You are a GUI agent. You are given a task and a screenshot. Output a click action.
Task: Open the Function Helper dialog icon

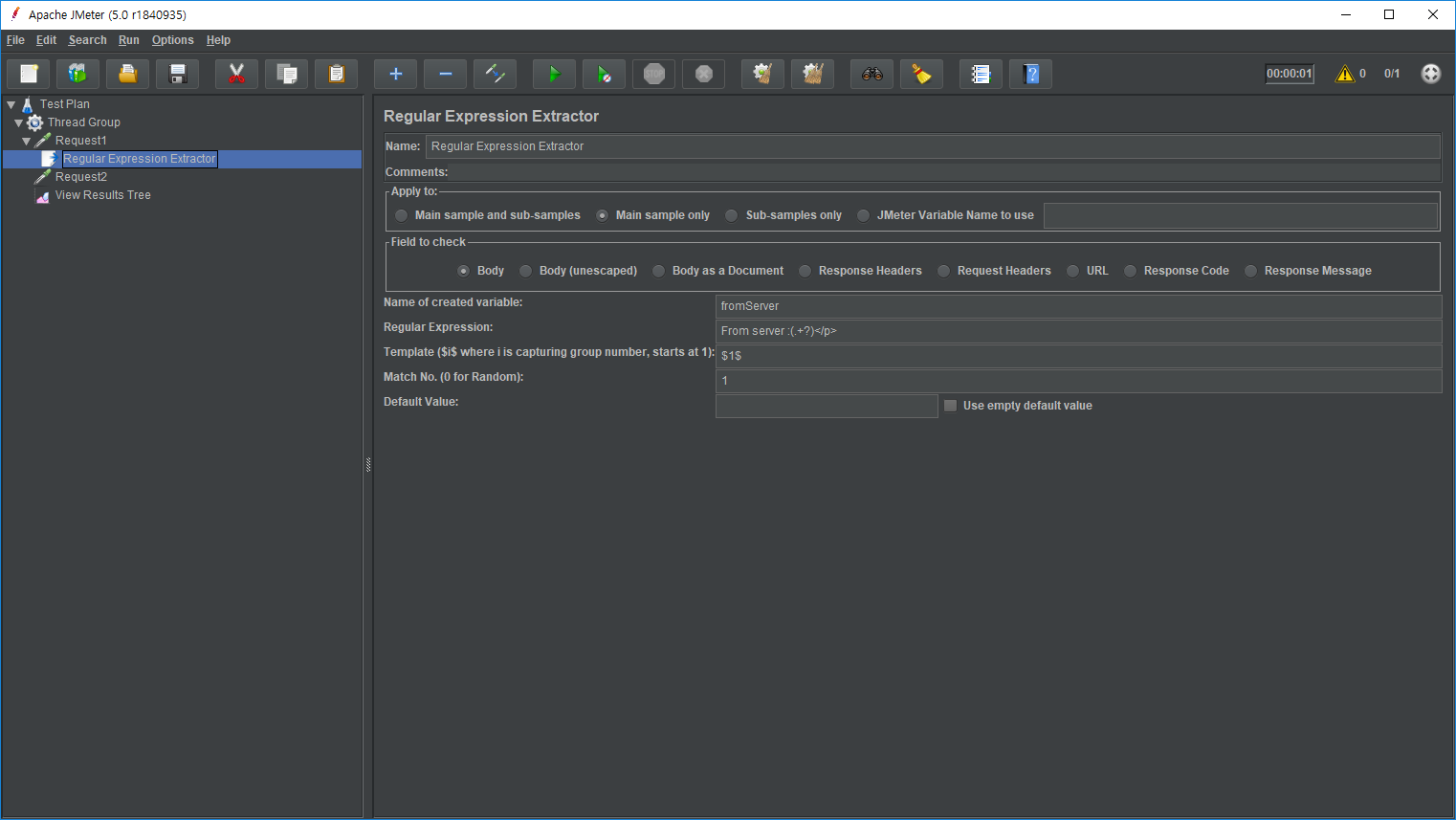pos(981,74)
